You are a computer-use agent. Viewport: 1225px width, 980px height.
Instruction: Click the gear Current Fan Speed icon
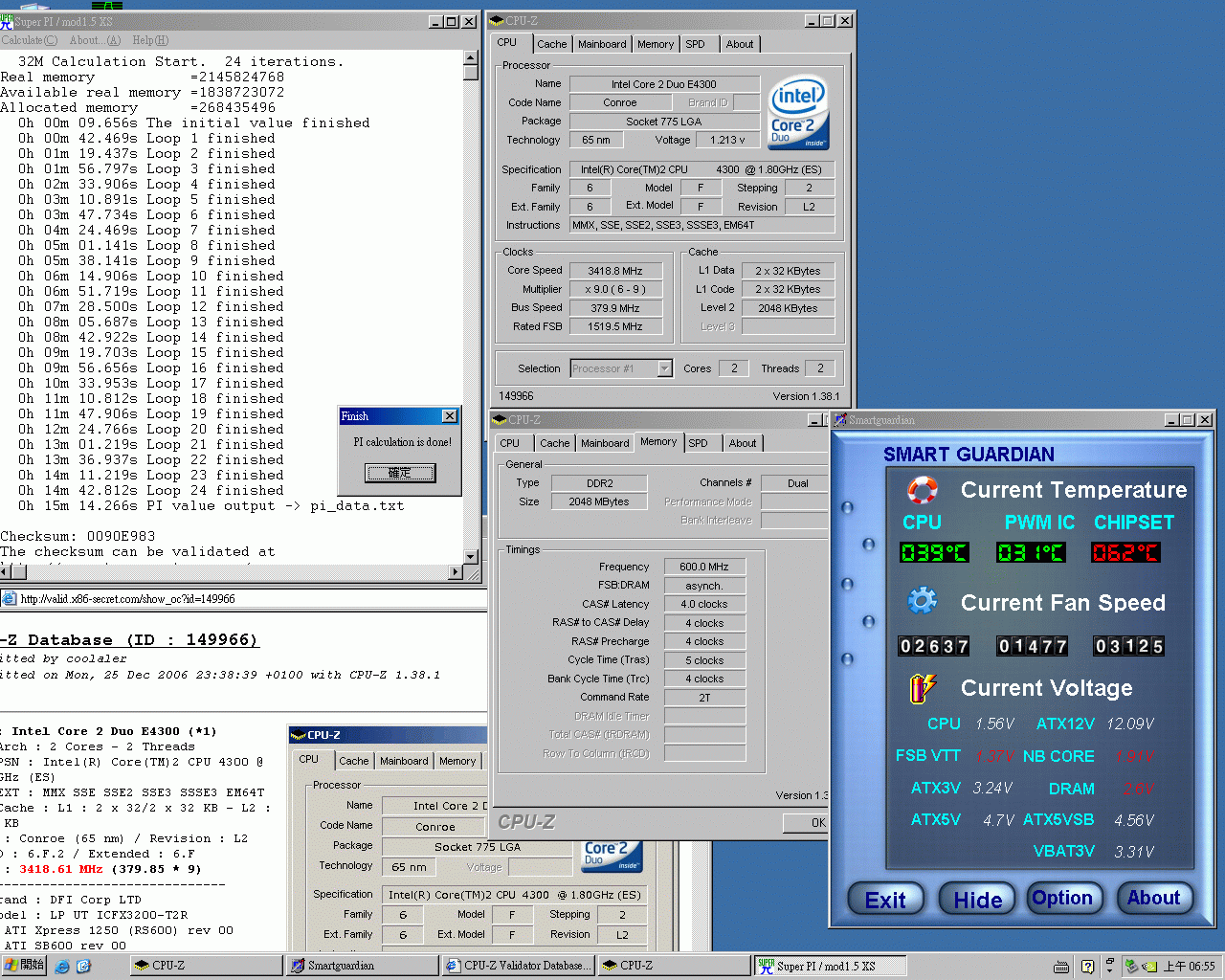click(x=923, y=601)
